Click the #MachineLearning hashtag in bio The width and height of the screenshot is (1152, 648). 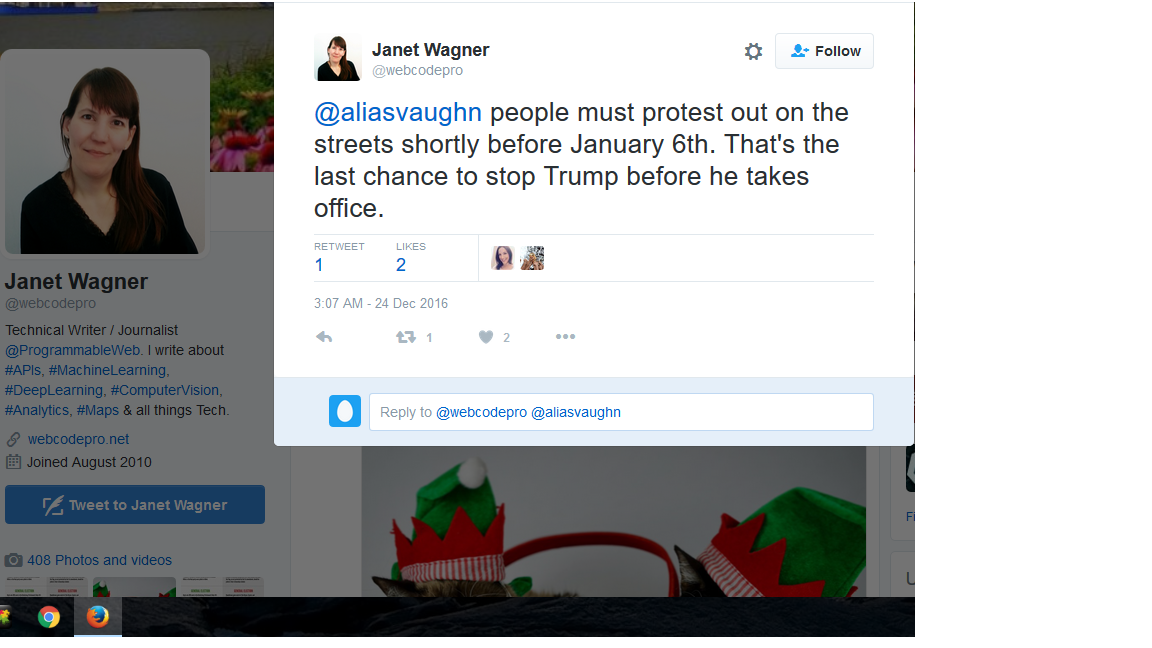coord(107,370)
